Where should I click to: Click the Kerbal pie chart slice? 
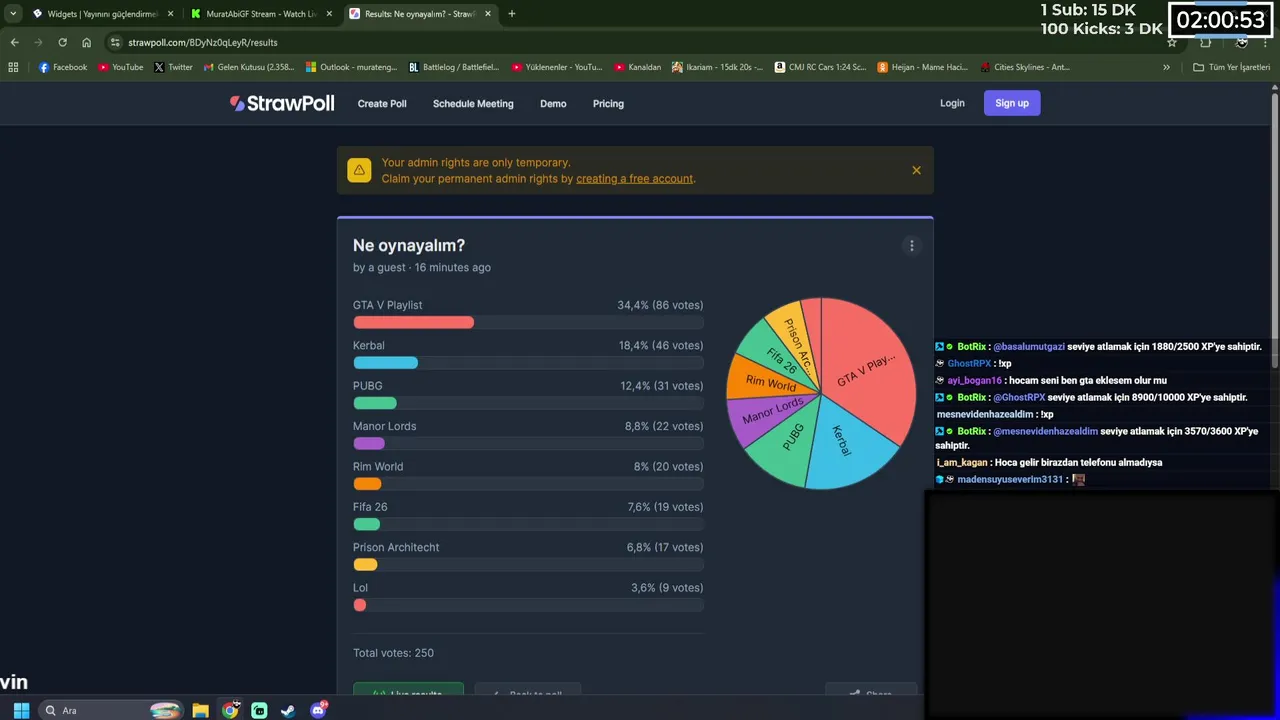point(848,445)
